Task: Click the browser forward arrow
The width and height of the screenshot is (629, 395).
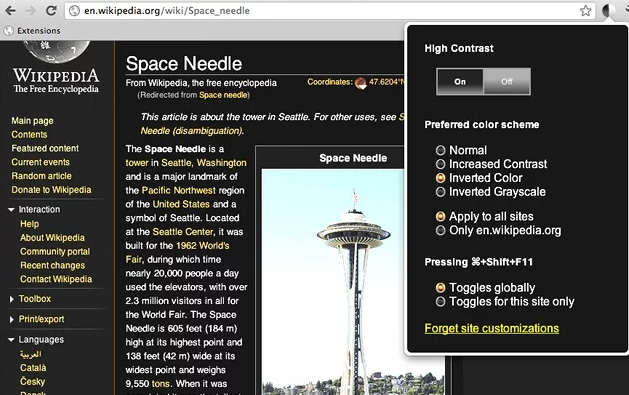Action: point(31,10)
